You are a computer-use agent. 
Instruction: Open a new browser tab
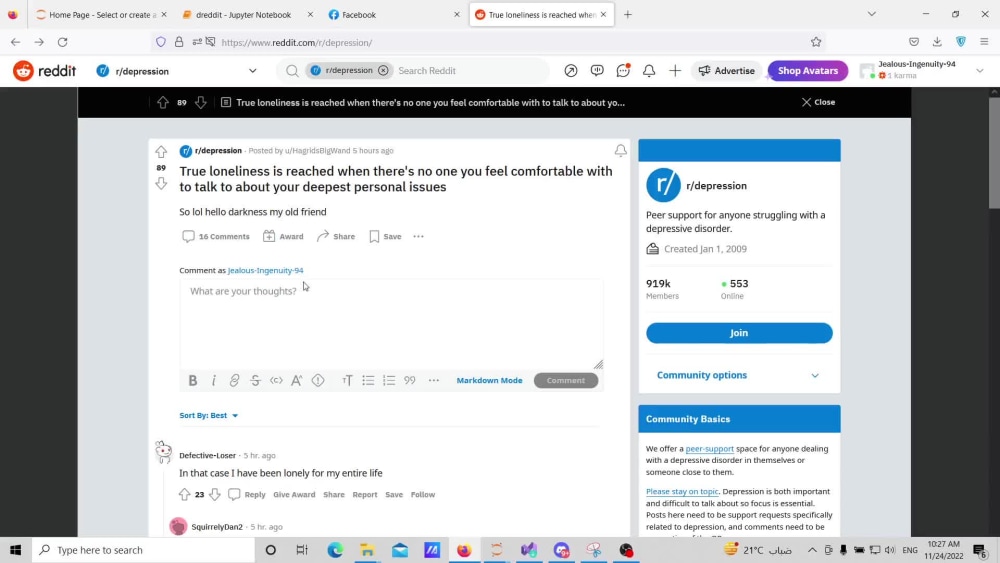tap(628, 15)
